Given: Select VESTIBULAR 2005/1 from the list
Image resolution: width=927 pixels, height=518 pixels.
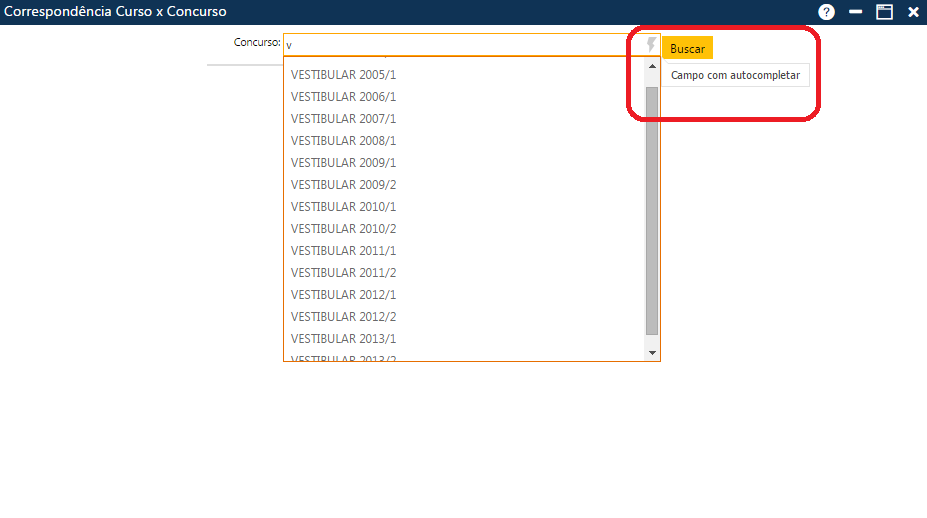Looking at the screenshot, I should [x=343, y=75].
